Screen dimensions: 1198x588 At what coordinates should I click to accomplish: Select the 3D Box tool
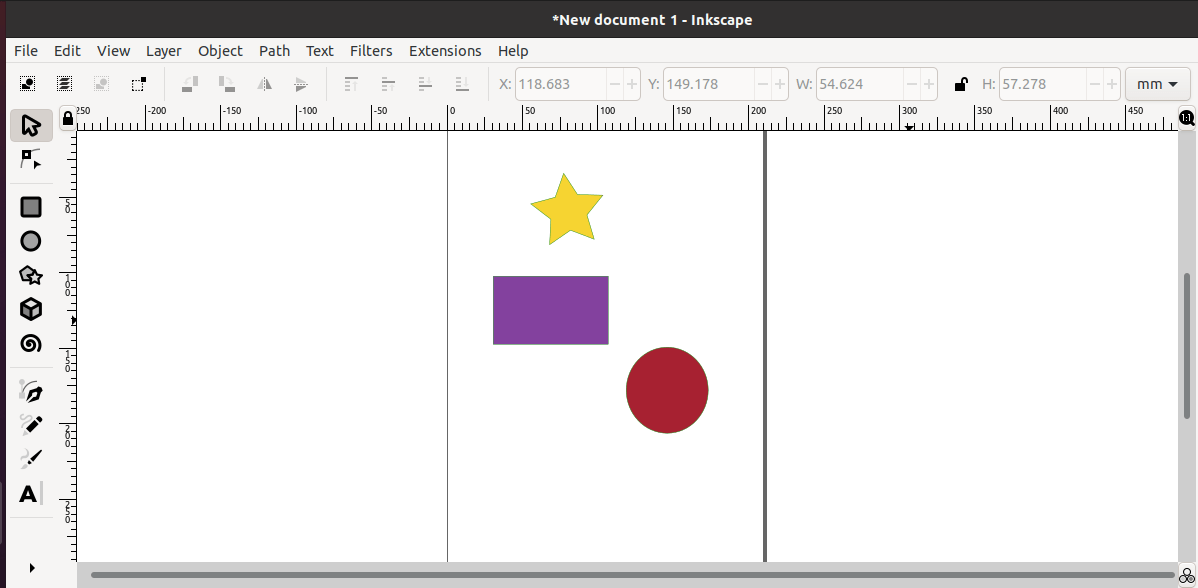coord(31,309)
